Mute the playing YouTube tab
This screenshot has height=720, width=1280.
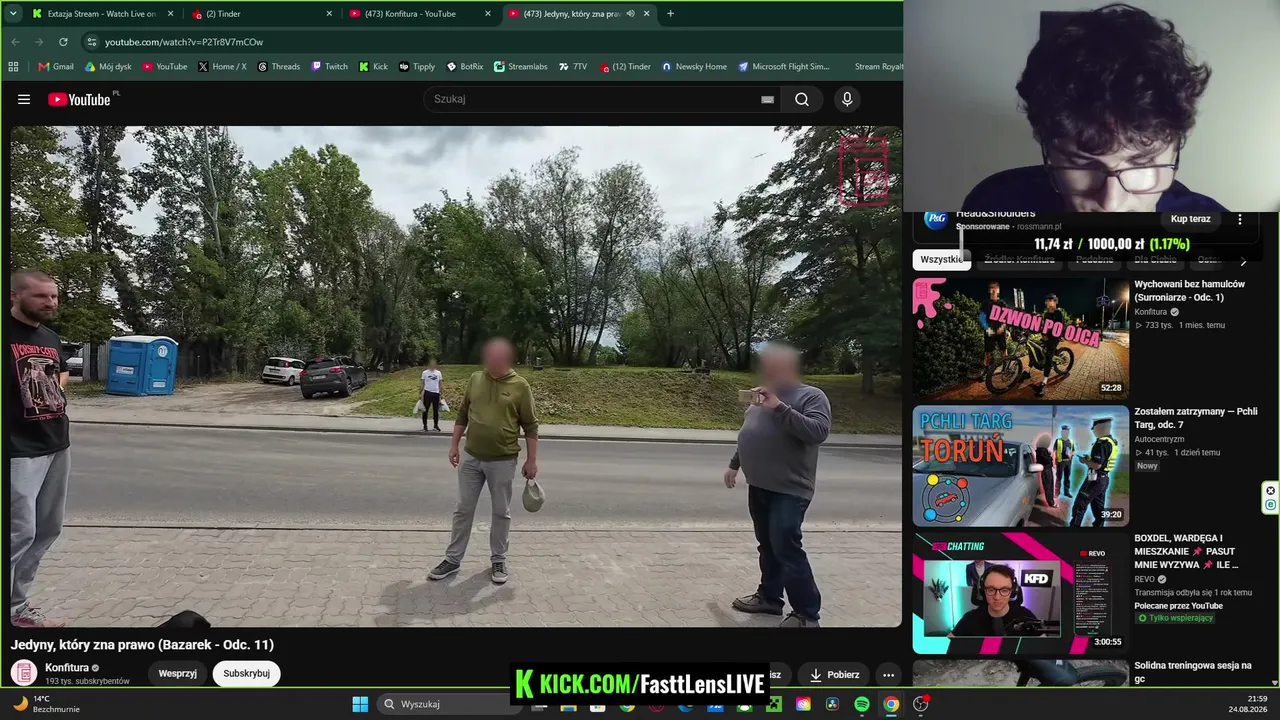pos(630,14)
